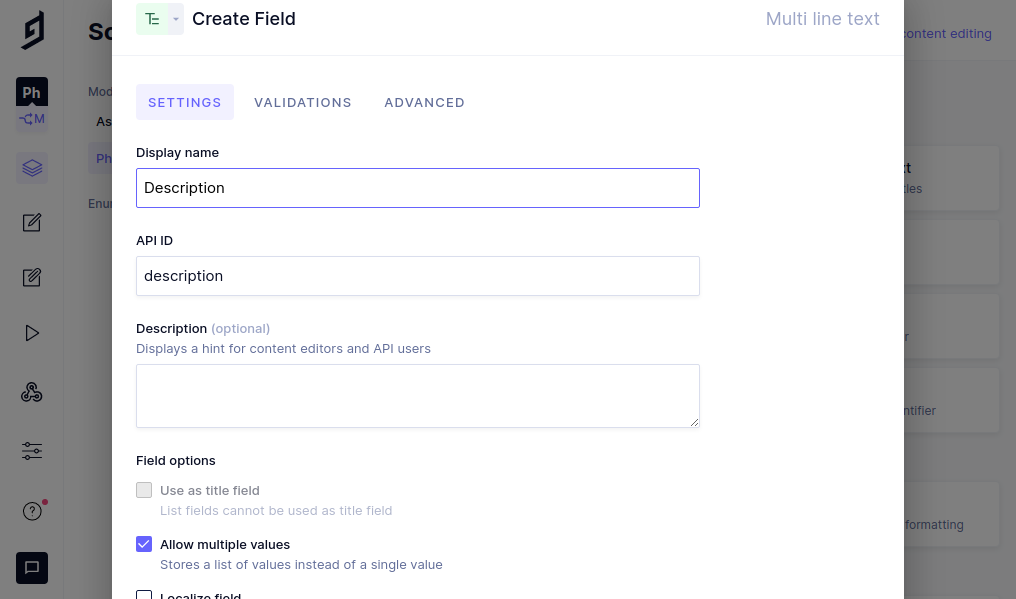Focus the optional Description textarea

tap(418, 396)
